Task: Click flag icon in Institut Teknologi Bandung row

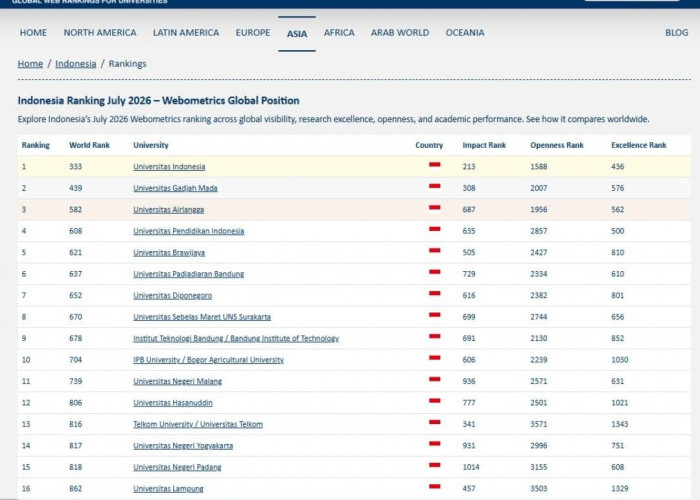Action: 435,338
